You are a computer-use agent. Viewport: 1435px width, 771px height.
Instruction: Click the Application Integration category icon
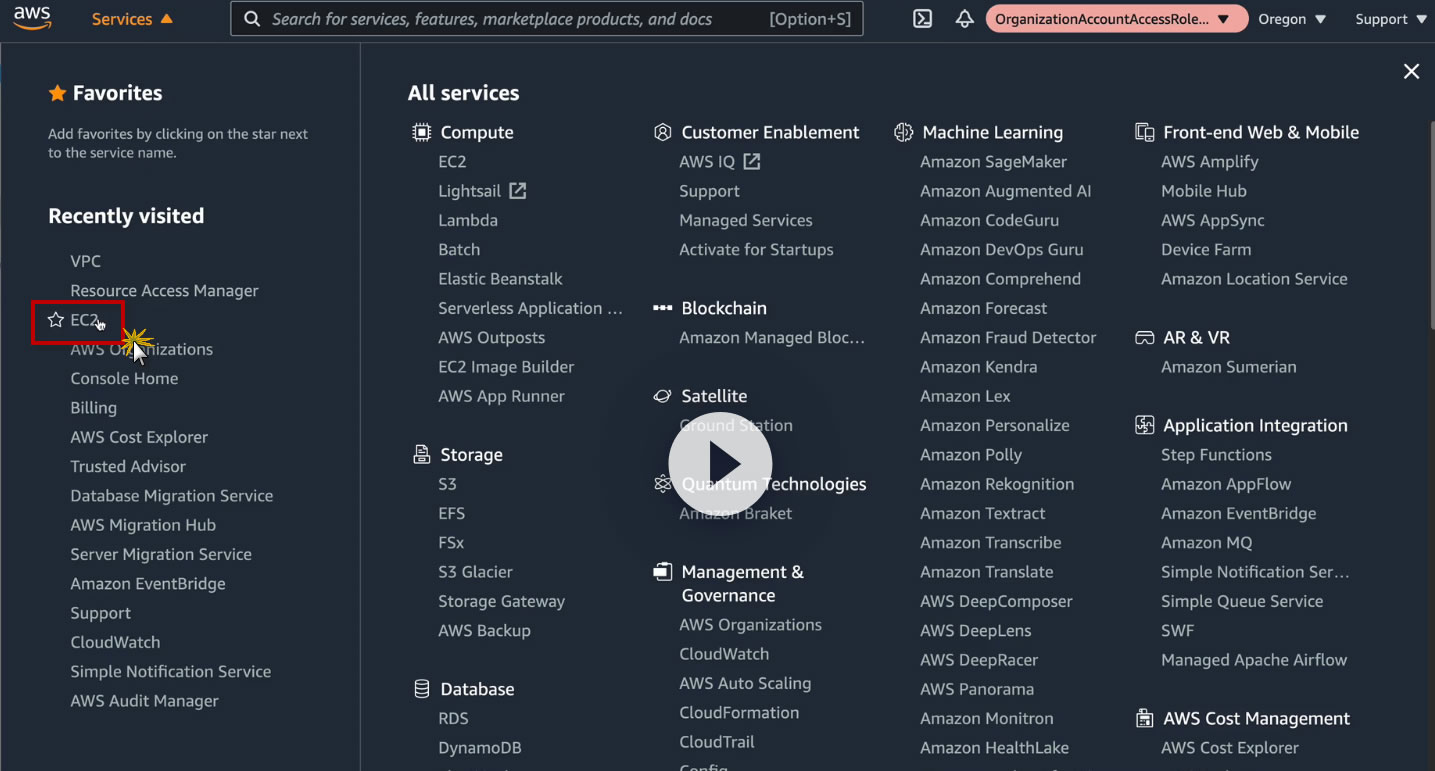(1145, 426)
